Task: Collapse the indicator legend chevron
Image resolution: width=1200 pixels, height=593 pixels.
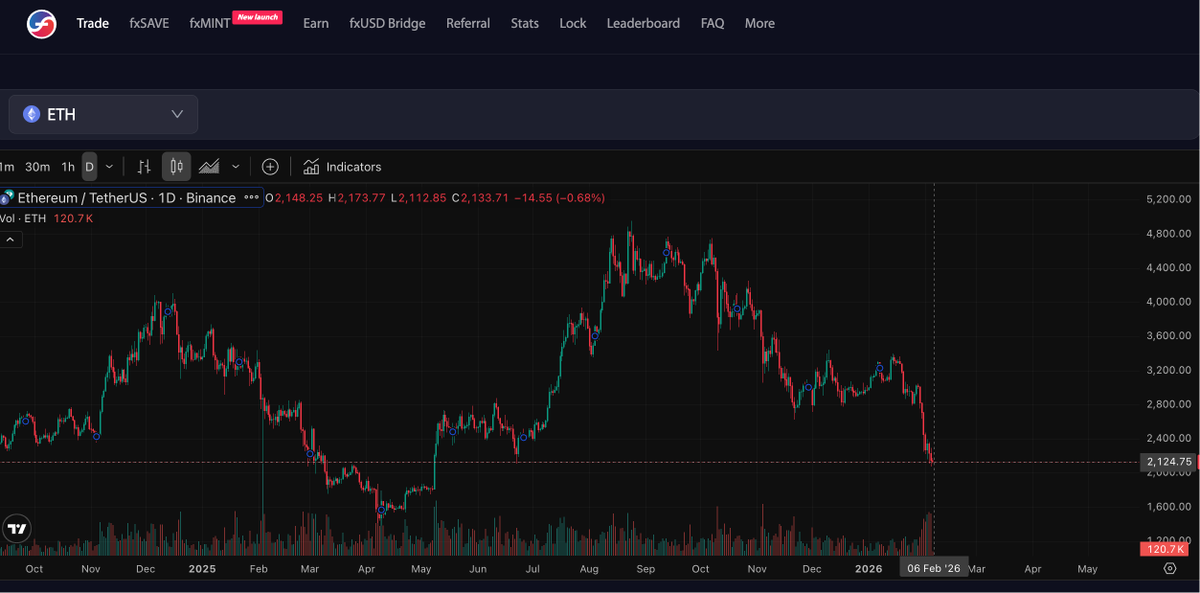Action: coord(11,240)
